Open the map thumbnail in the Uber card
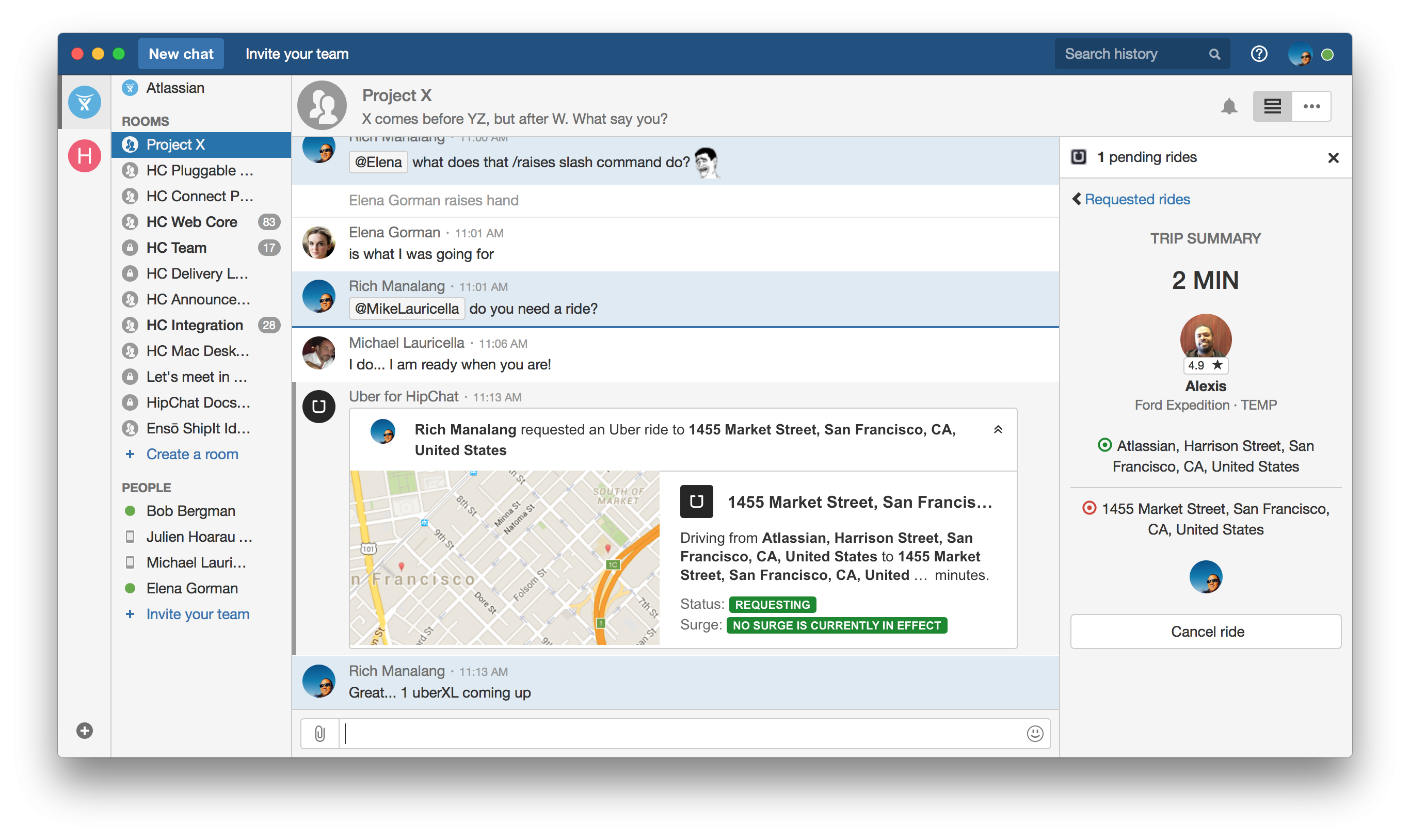Viewport: 1410px width, 840px height. (x=504, y=558)
